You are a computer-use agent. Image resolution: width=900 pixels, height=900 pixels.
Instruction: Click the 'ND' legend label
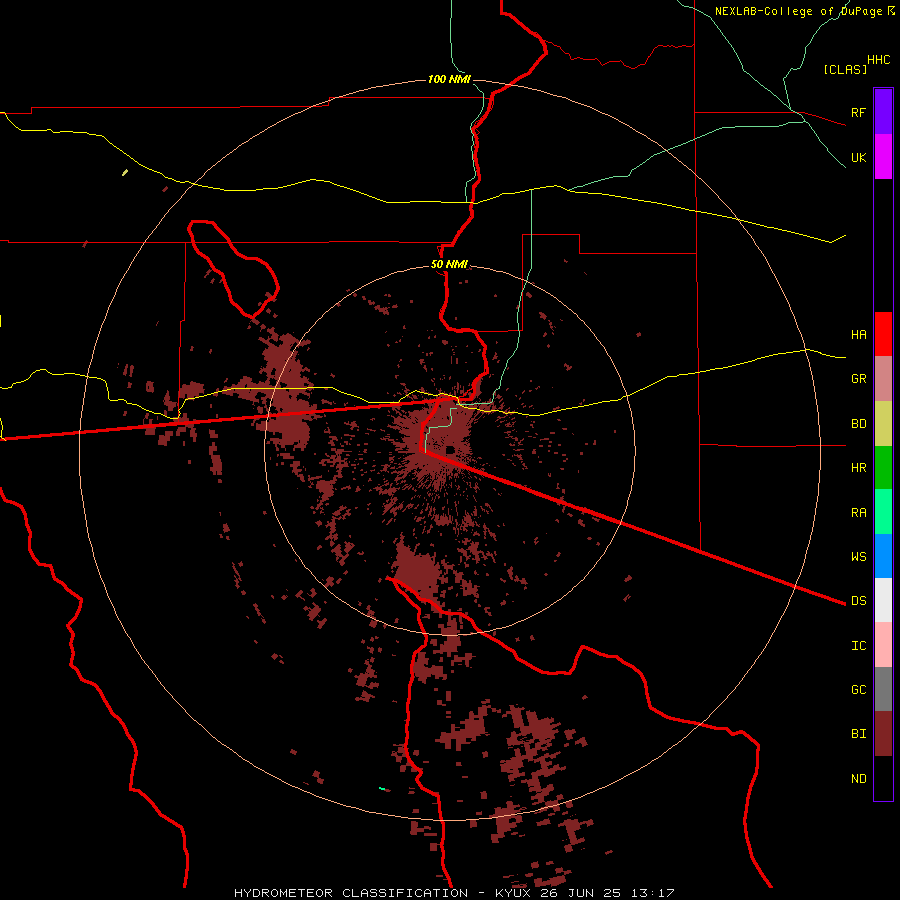pyautogui.click(x=858, y=779)
